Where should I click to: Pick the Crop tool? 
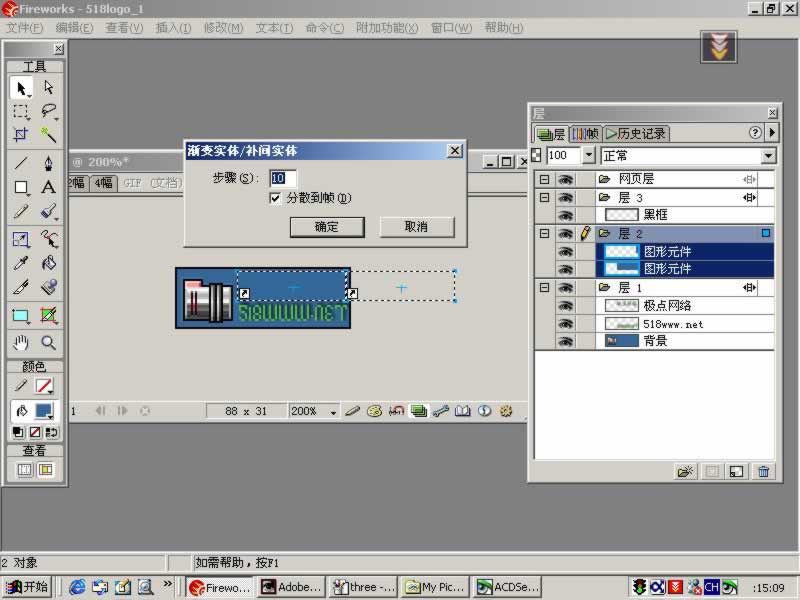pyautogui.click(x=21, y=136)
